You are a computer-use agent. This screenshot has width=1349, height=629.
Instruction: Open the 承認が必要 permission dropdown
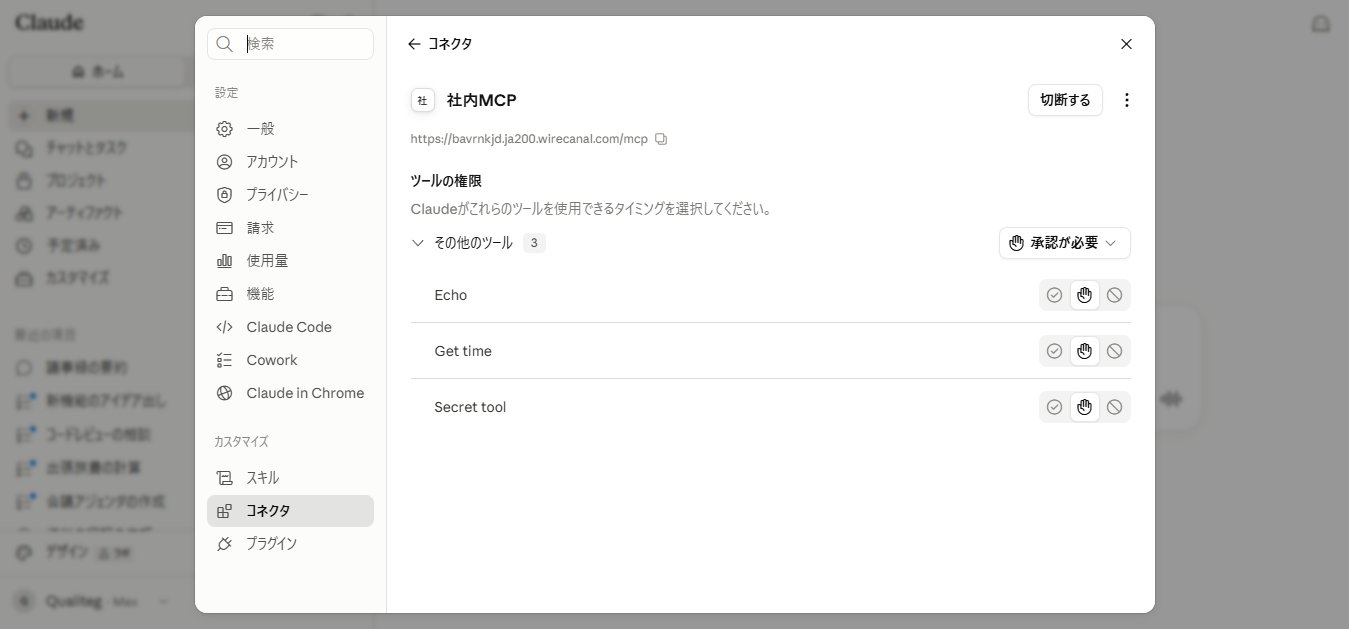[1065, 243]
